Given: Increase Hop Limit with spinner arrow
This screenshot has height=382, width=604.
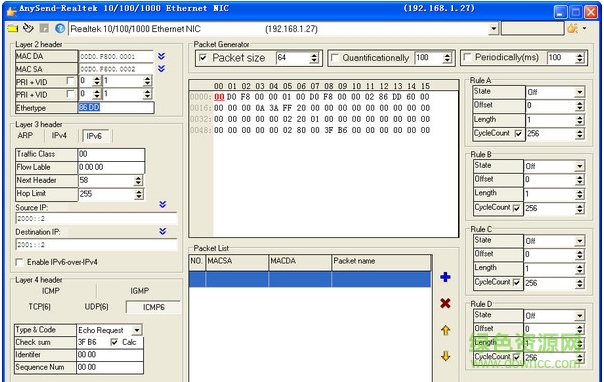Looking at the screenshot, I should (139, 191).
